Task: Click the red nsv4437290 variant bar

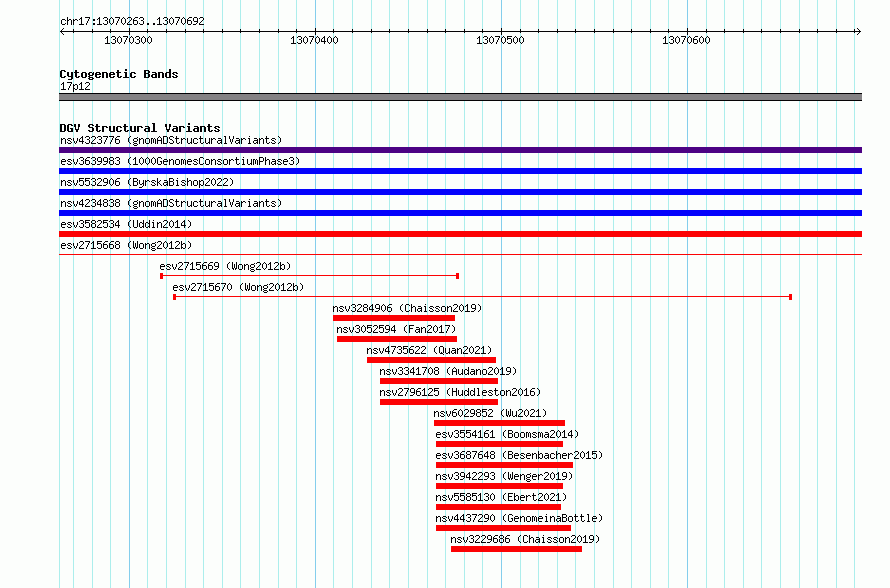Action: 503,528
